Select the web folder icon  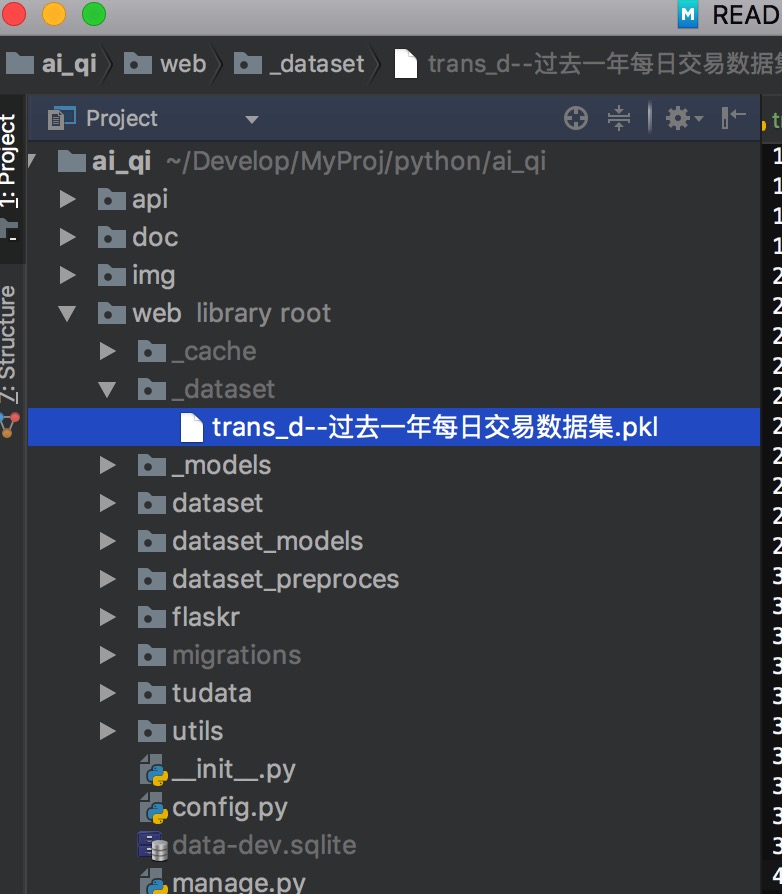coord(112,314)
